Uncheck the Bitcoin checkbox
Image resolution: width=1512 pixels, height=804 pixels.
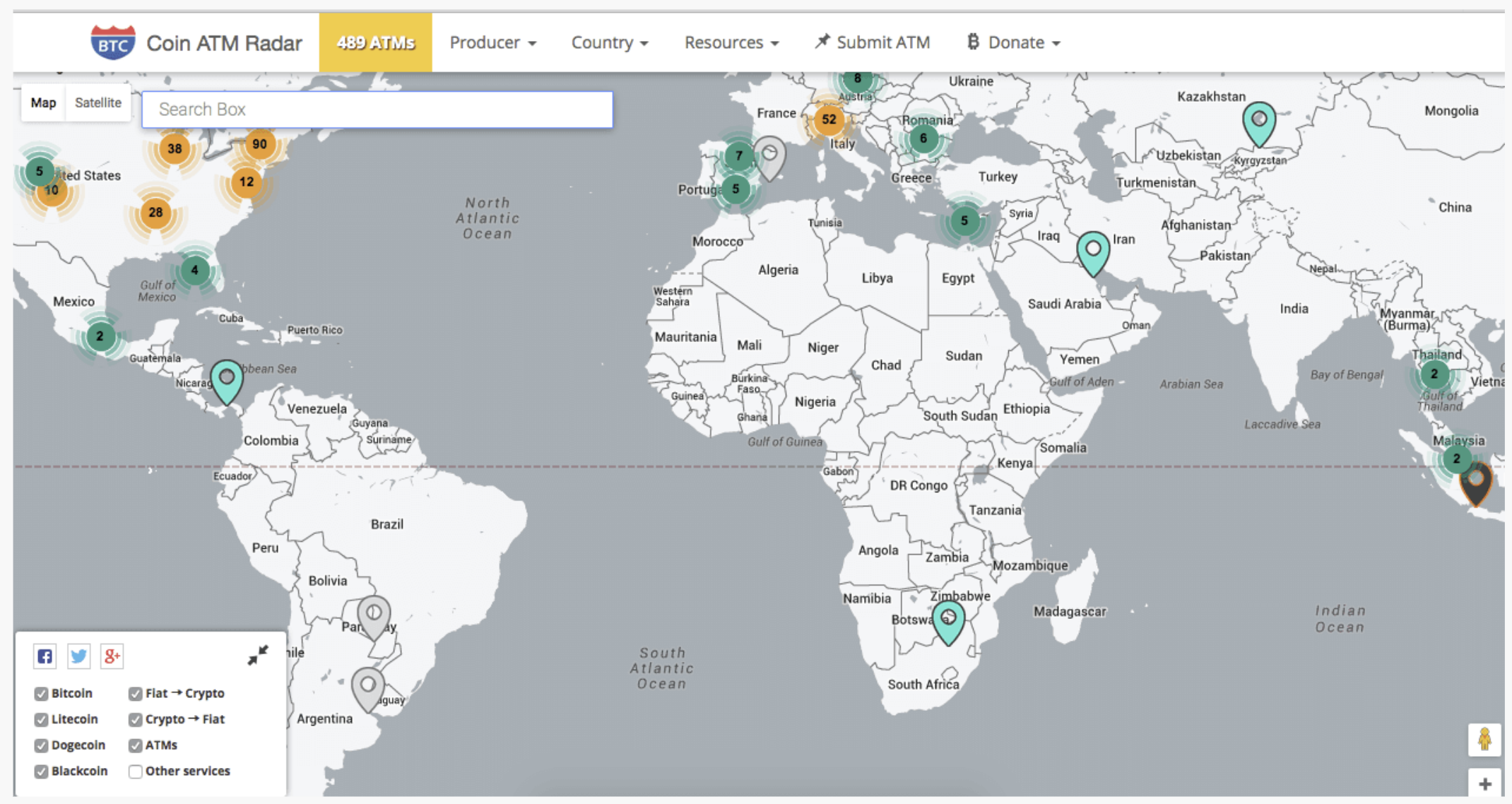[41, 694]
